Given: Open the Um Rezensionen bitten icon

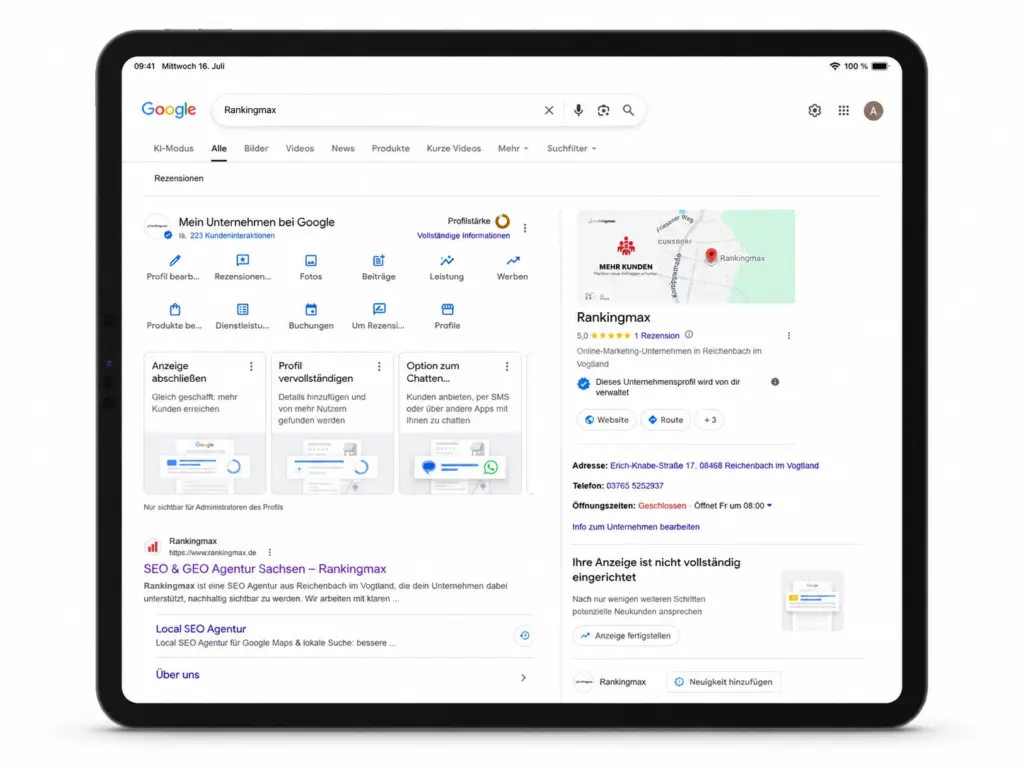Looking at the screenshot, I should (379, 309).
